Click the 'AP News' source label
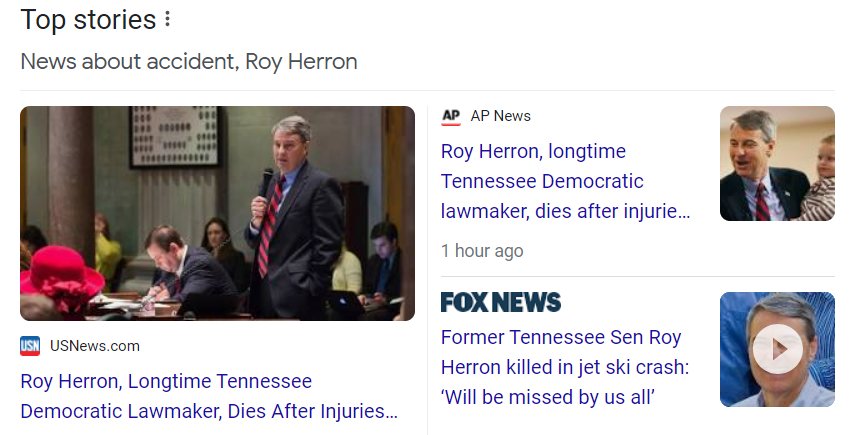857x435 pixels. 500,116
